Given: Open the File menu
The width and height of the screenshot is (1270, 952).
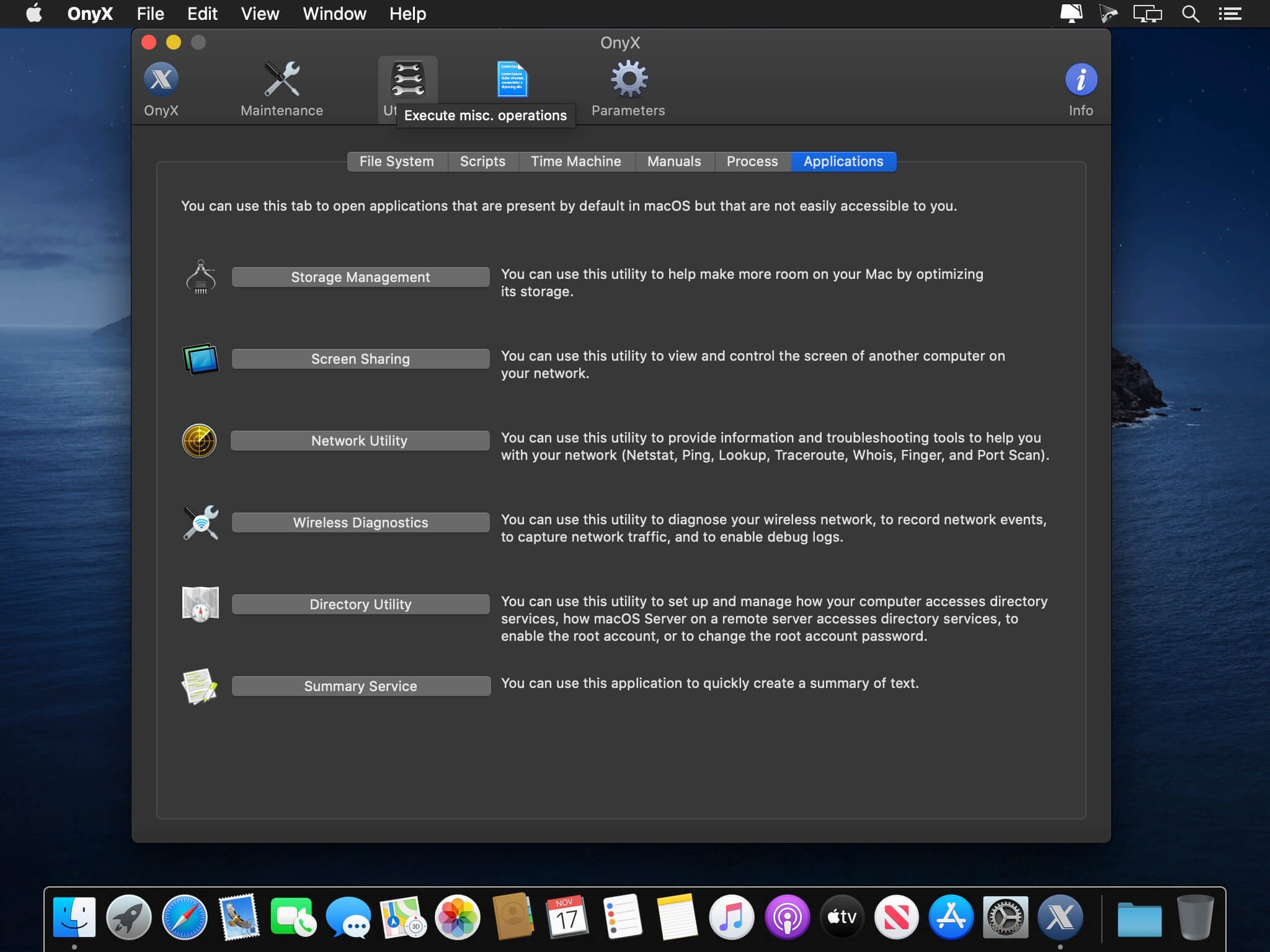Looking at the screenshot, I should coord(150,14).
